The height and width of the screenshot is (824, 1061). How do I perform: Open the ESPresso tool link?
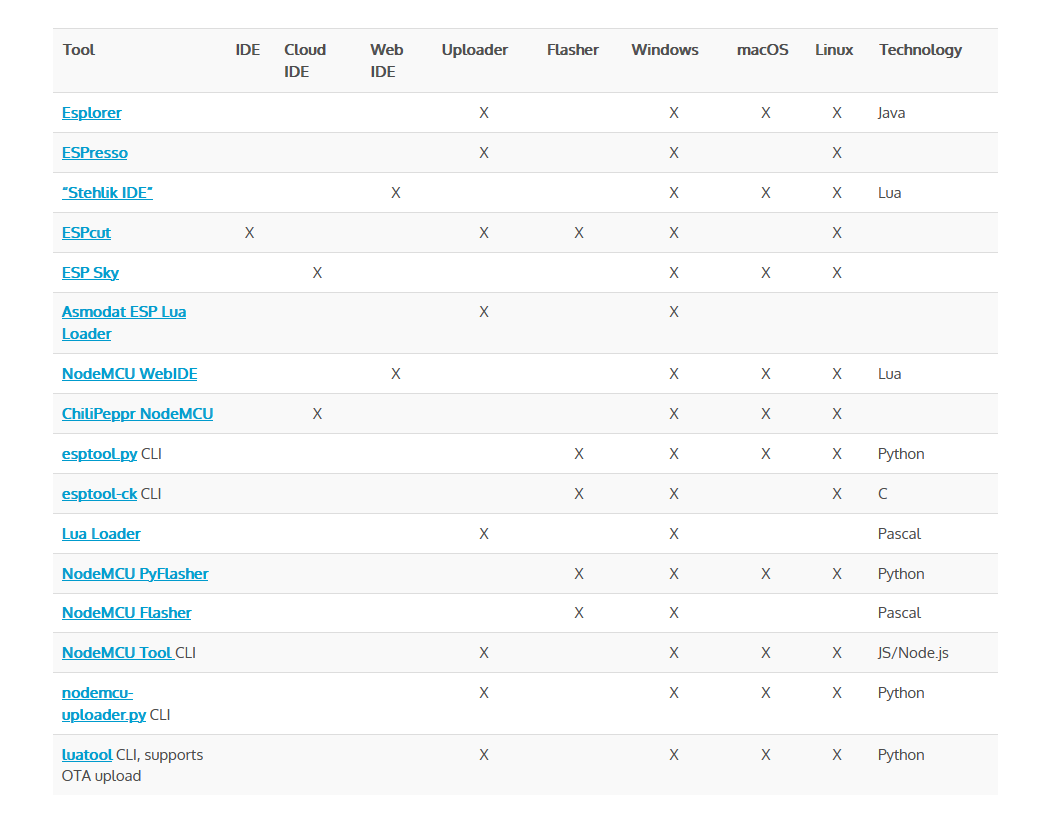pyautogui.click(x=95, y=153)
